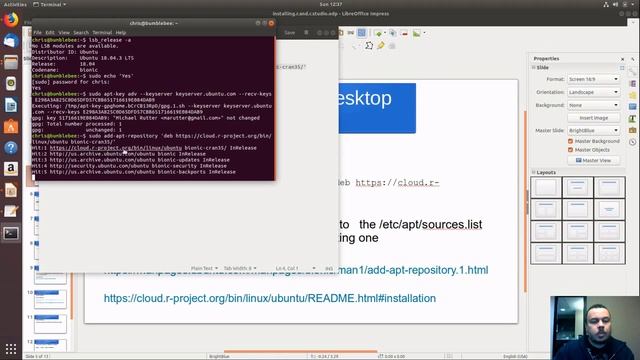The height and width of the screenshot is (360, 640).
Task: Select slide 10 thumbnail in slide panel
Action: click(x=50, y=300)
